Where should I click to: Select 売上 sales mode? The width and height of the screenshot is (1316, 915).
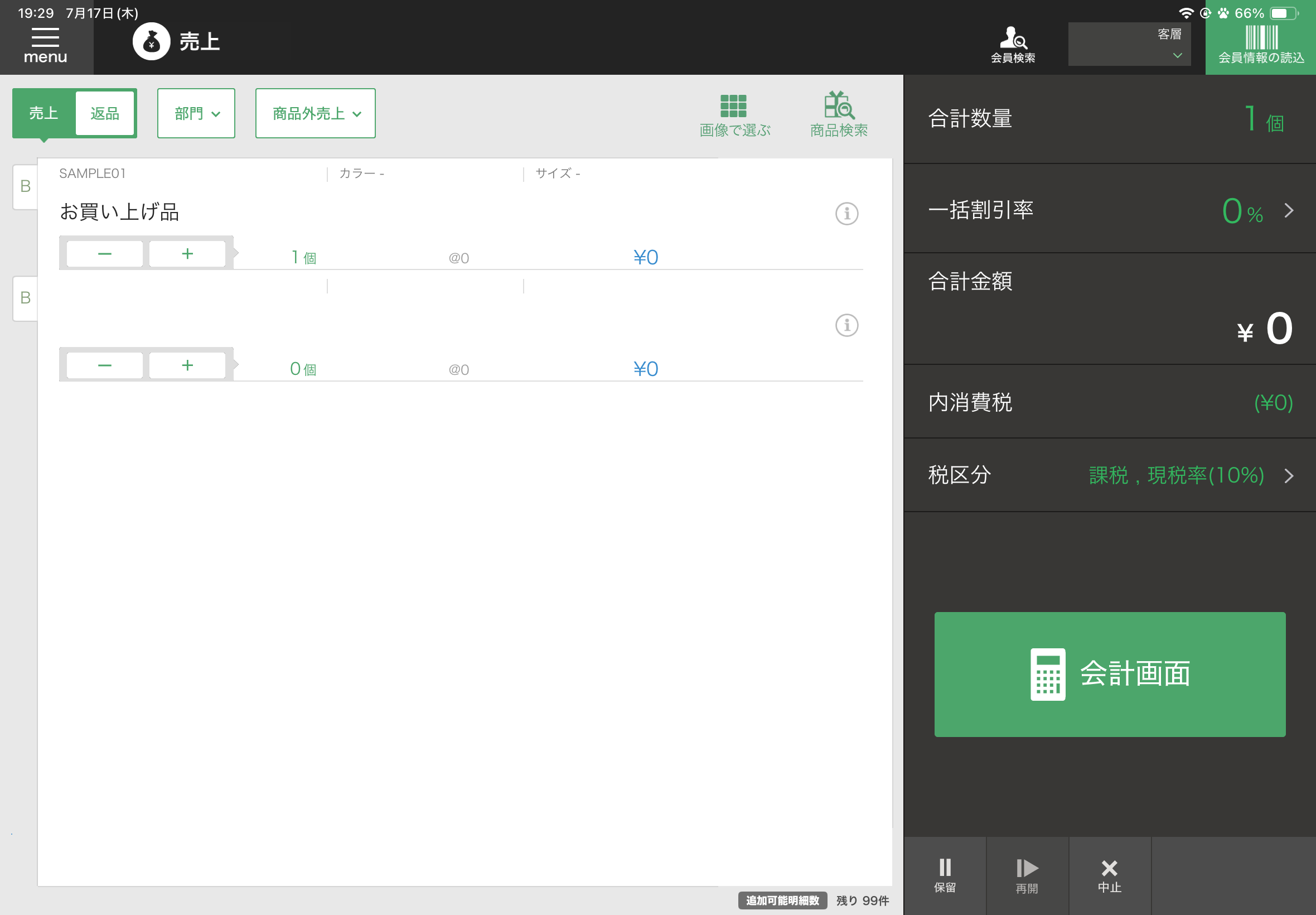[43, 113]
